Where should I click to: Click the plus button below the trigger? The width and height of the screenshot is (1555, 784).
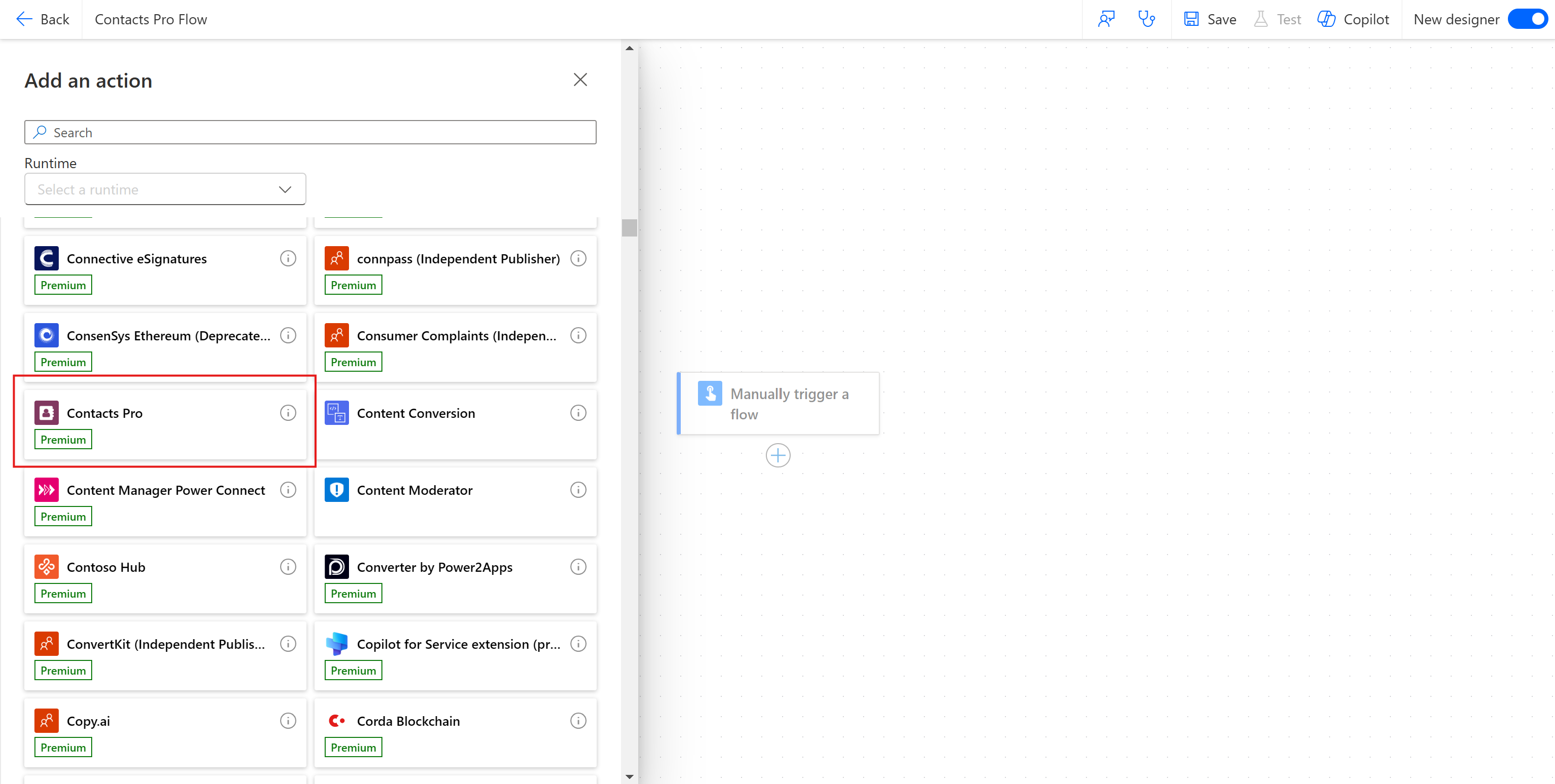point(778,455)
